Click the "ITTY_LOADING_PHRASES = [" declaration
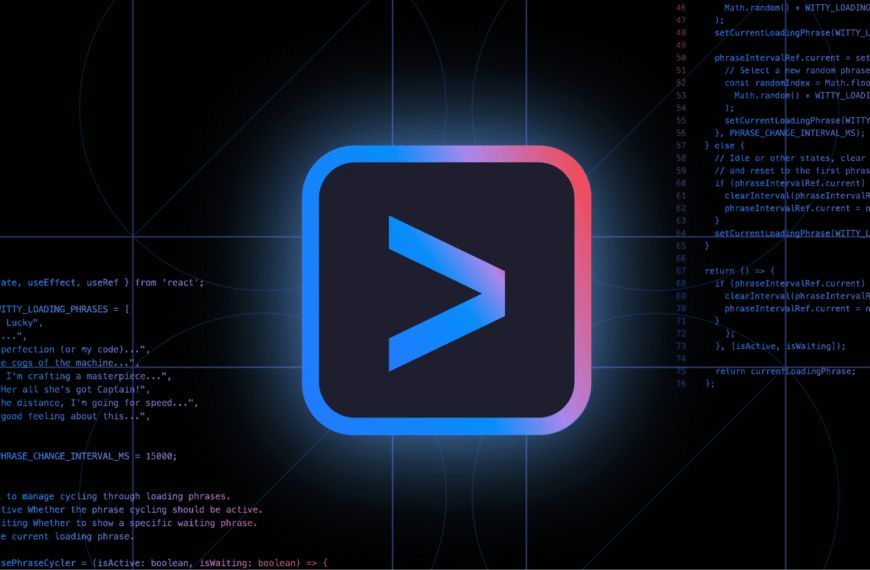The image size is (870, 570). [x=64, y=309]
